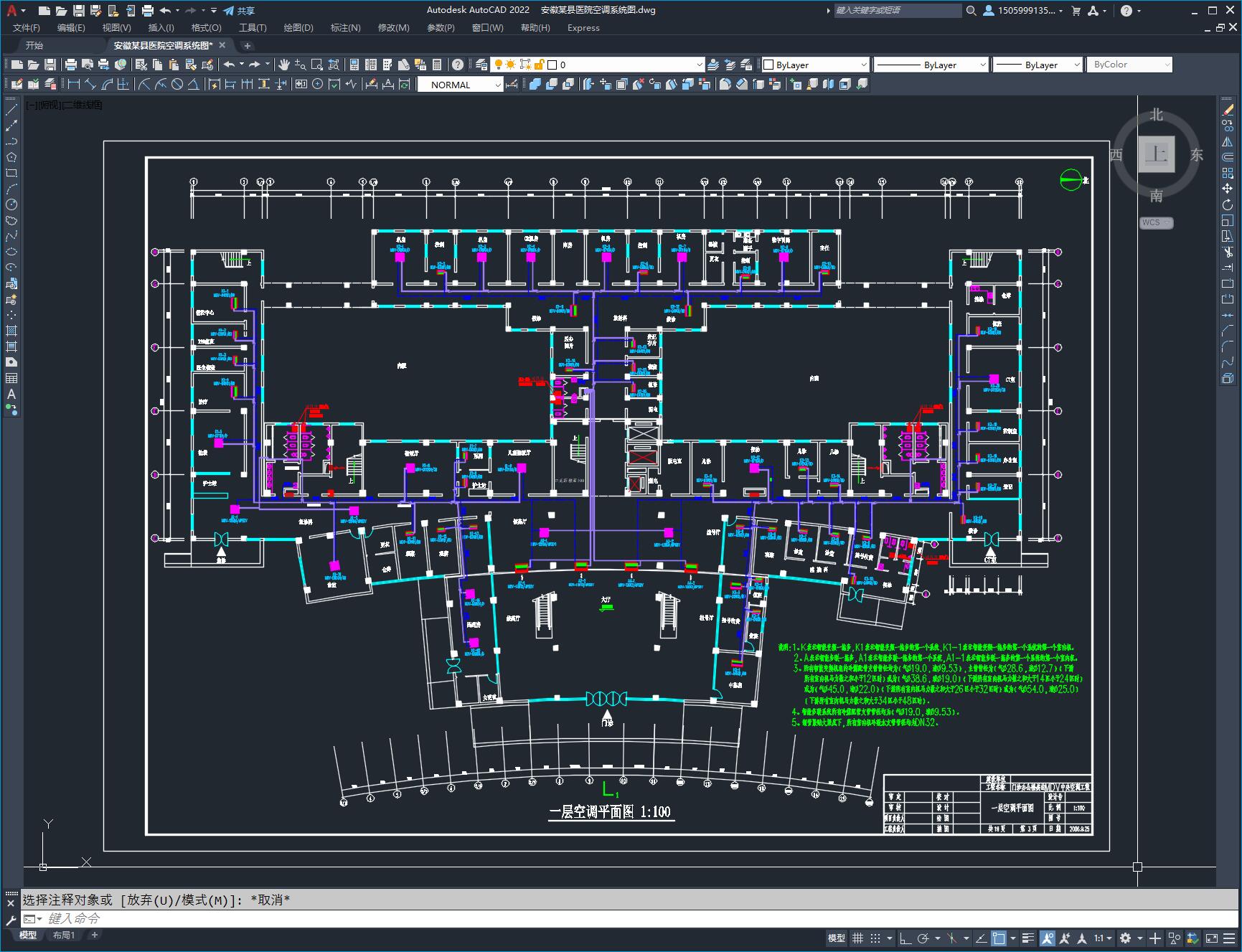
Task: Click the Zoom Window icon
Action: click(x=316, y=65)
